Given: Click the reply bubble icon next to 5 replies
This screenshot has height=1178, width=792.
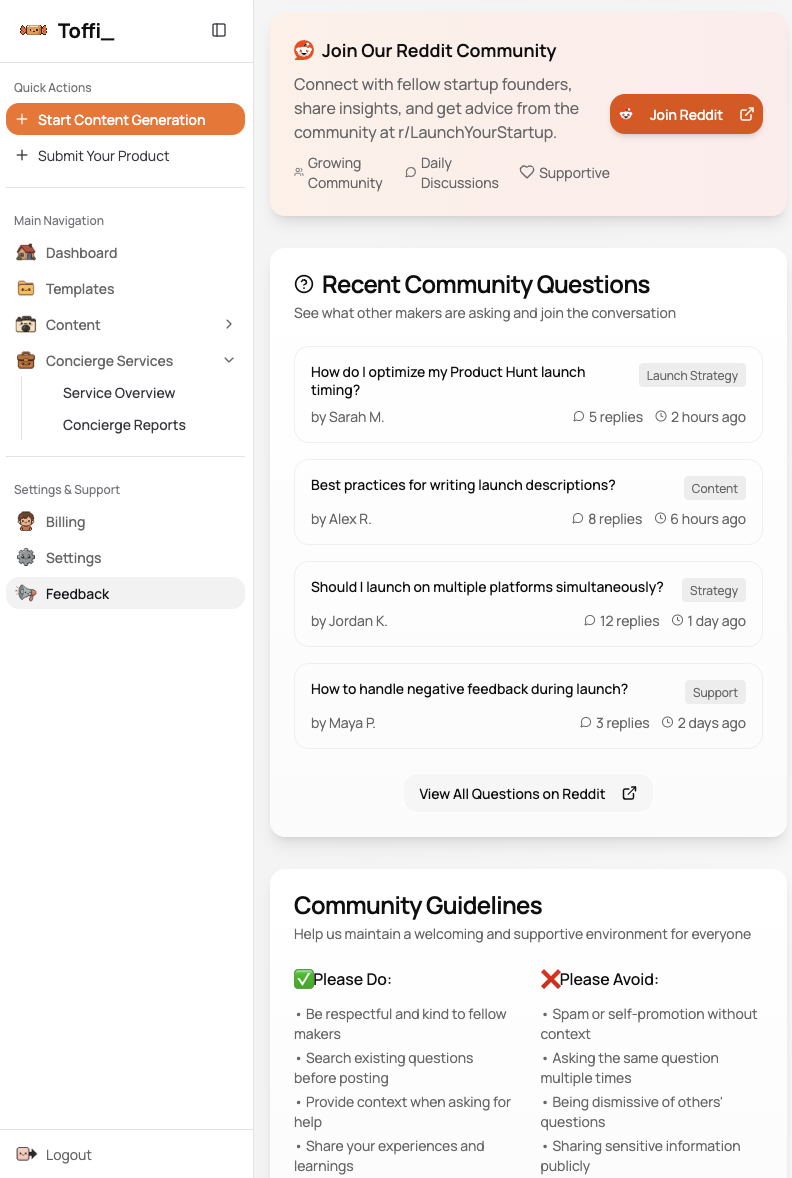Looking at the screenshot, I should [x=579, y=416].
